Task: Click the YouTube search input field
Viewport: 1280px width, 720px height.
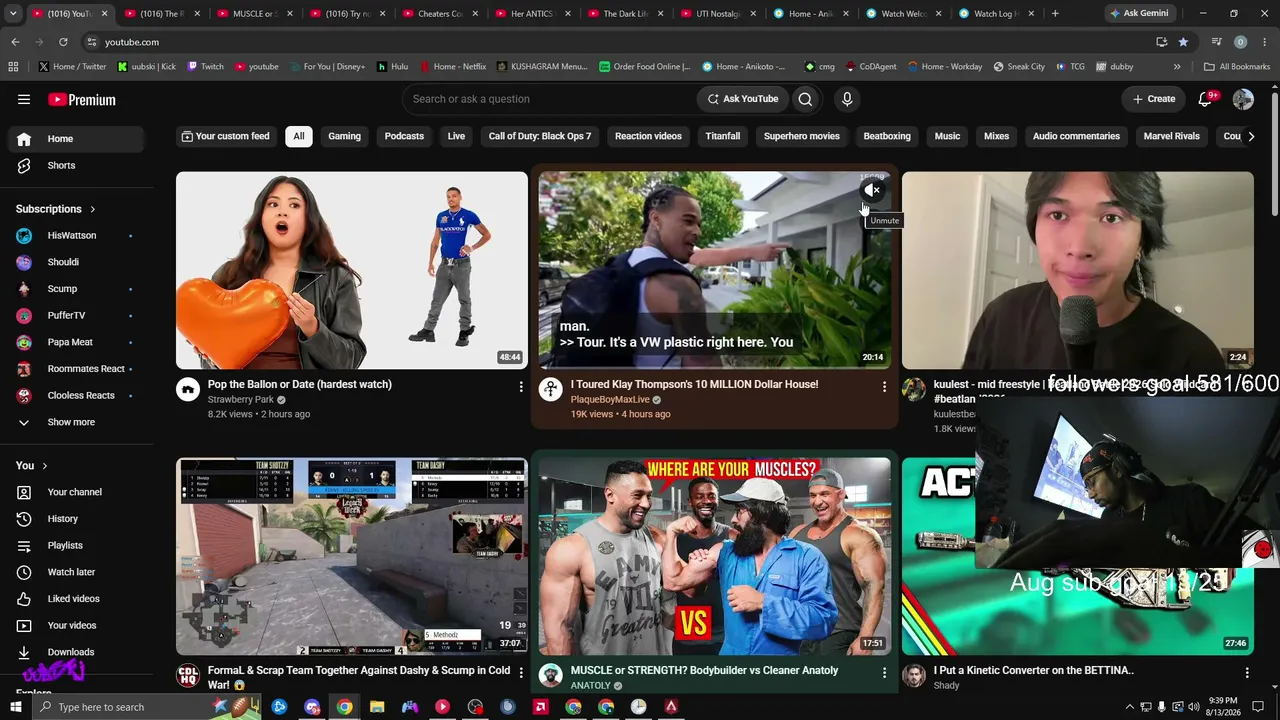Action: tap(550, 99)
